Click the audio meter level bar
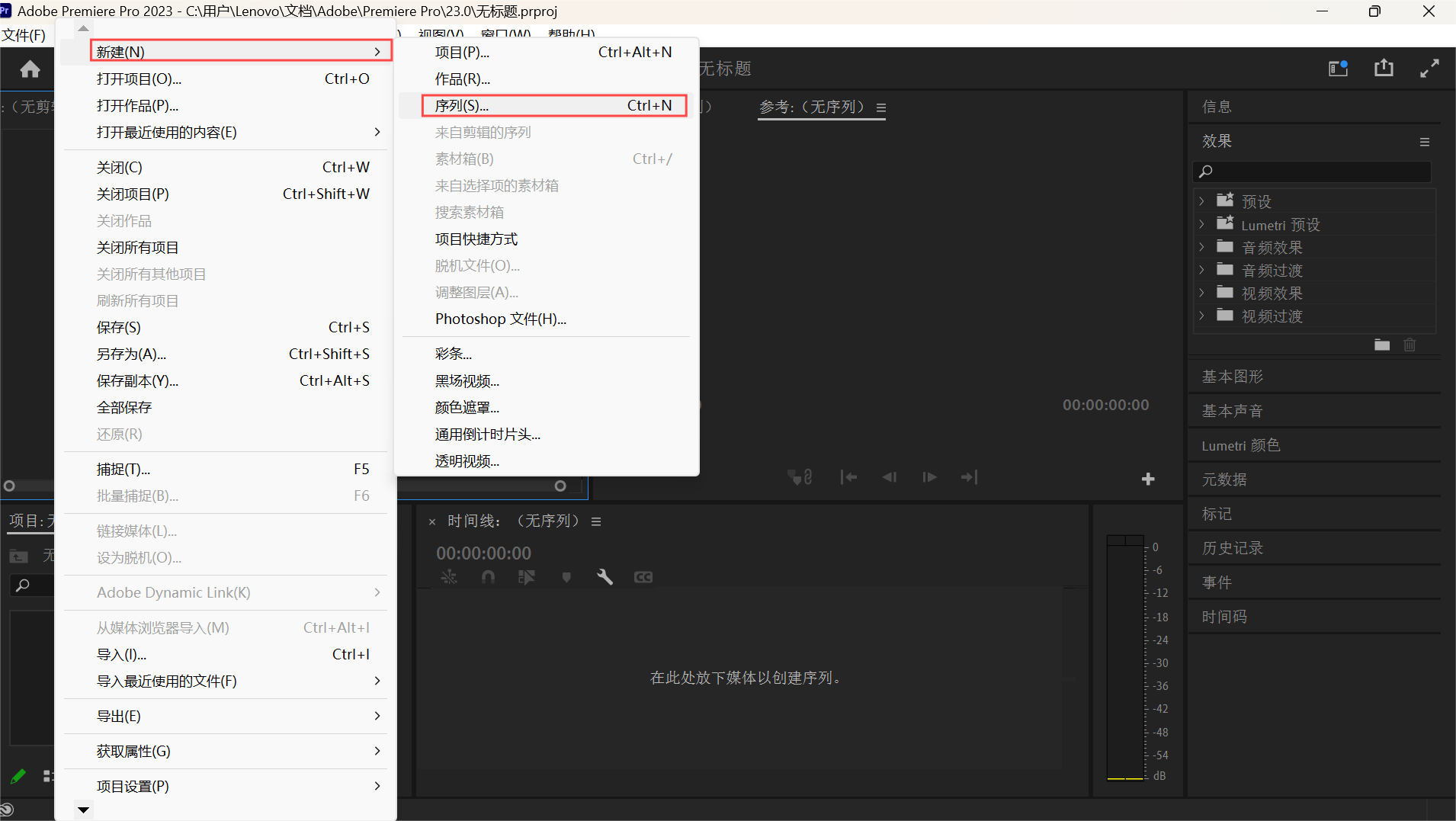The height and width of the screenshot is (821, 1456). coord(1125,658)
